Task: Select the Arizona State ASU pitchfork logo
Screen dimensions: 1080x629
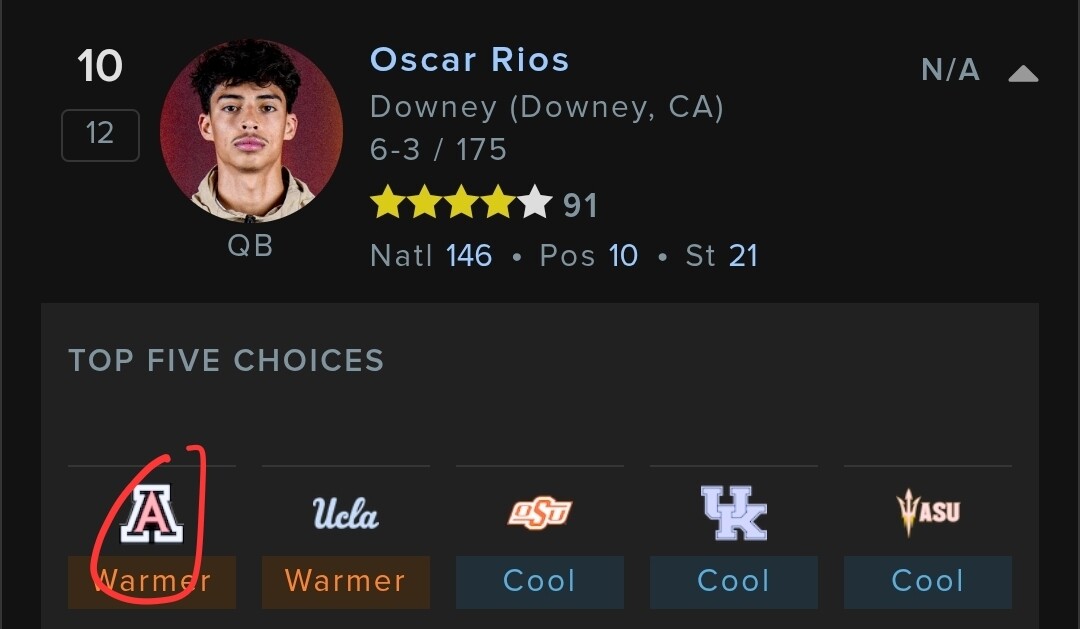Action: 927,513
